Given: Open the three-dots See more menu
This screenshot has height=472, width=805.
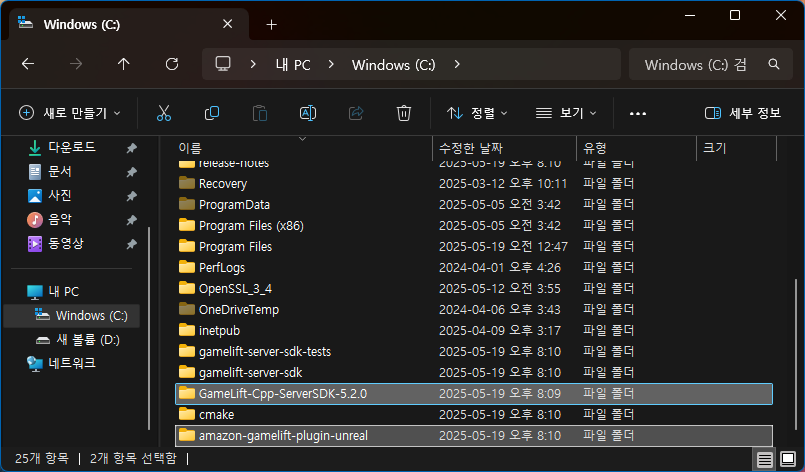Looking at the screenshot, I should pyautogui.click(x=638, y=114).
